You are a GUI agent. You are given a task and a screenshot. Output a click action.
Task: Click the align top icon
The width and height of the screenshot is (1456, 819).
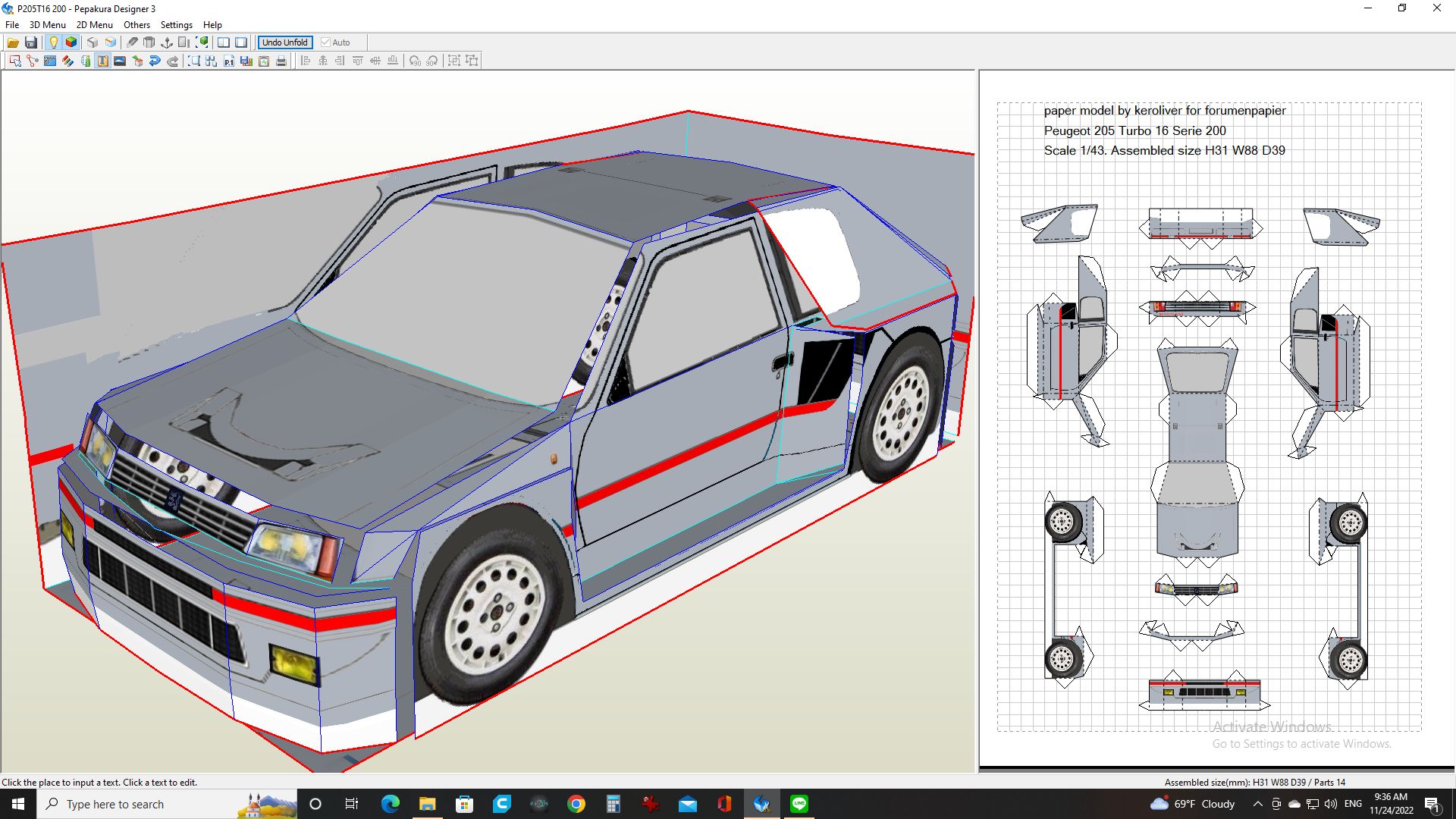click(x=358, y=61)
